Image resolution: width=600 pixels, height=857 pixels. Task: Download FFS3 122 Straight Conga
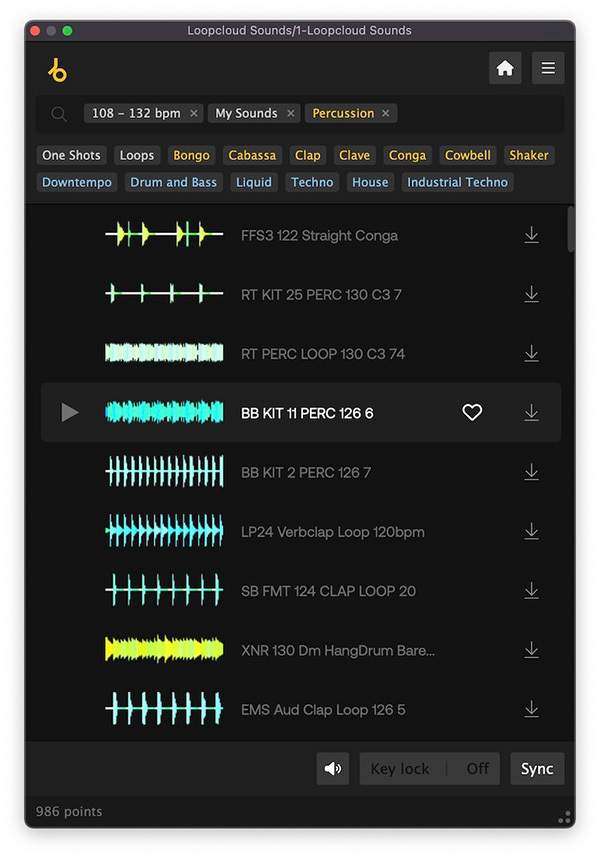coord(531,235)
